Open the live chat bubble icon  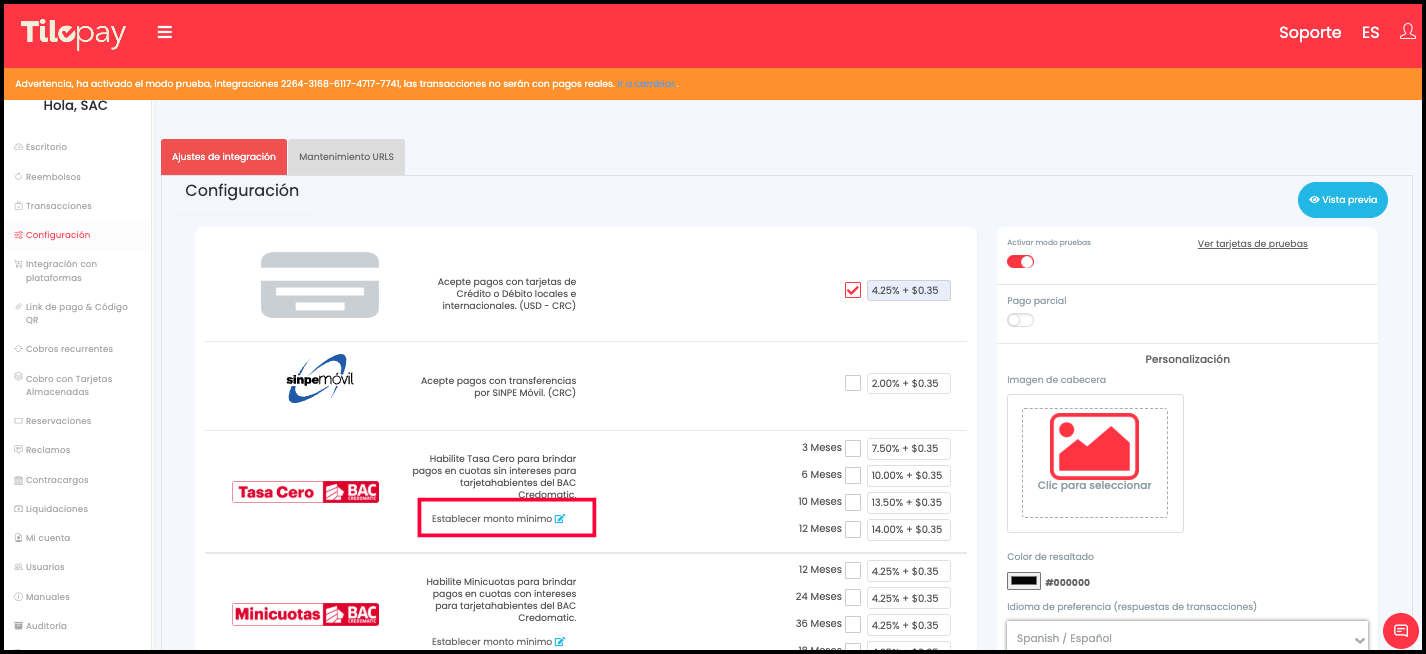1400,631
